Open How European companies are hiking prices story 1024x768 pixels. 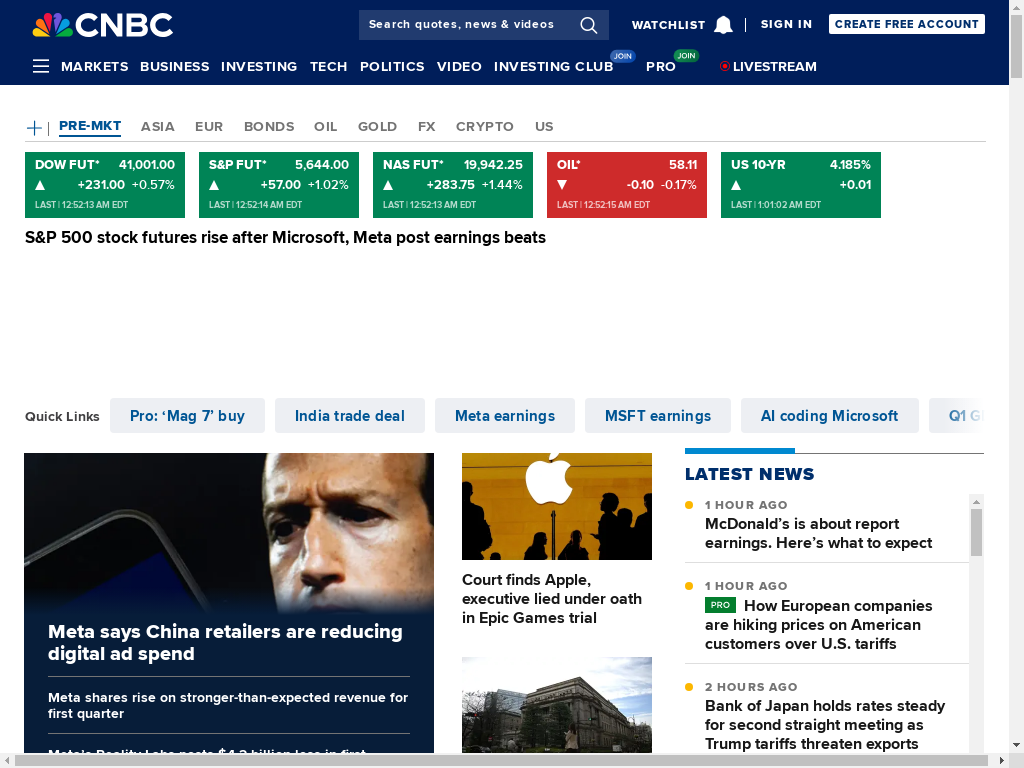(x=819, y=624)
